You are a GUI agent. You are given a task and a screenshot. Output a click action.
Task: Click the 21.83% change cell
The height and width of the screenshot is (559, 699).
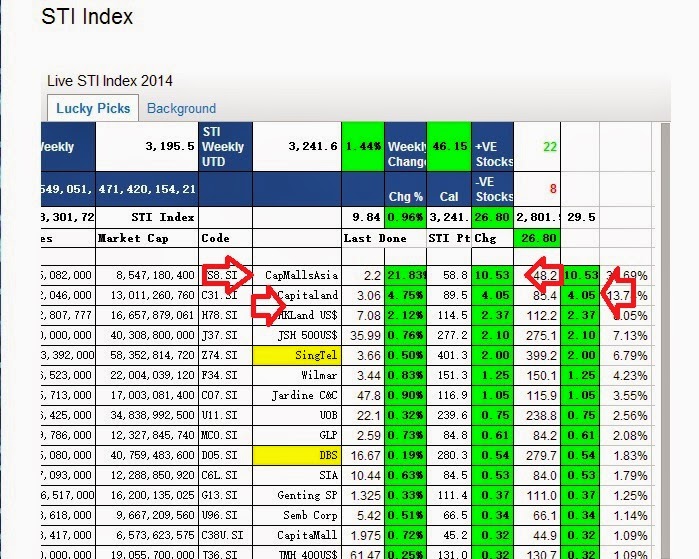pyautogui.click(x=406, y=275)
